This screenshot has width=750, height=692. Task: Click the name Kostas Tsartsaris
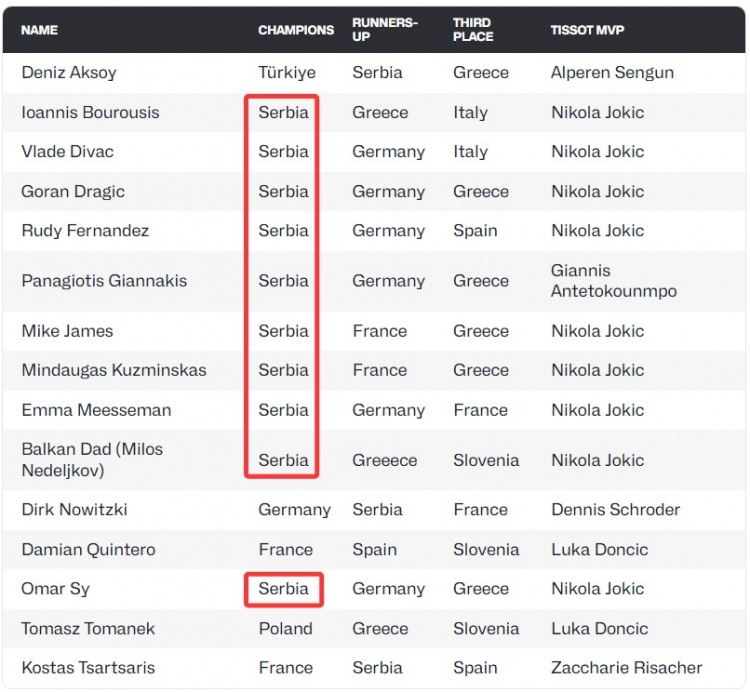pos(88,668)
